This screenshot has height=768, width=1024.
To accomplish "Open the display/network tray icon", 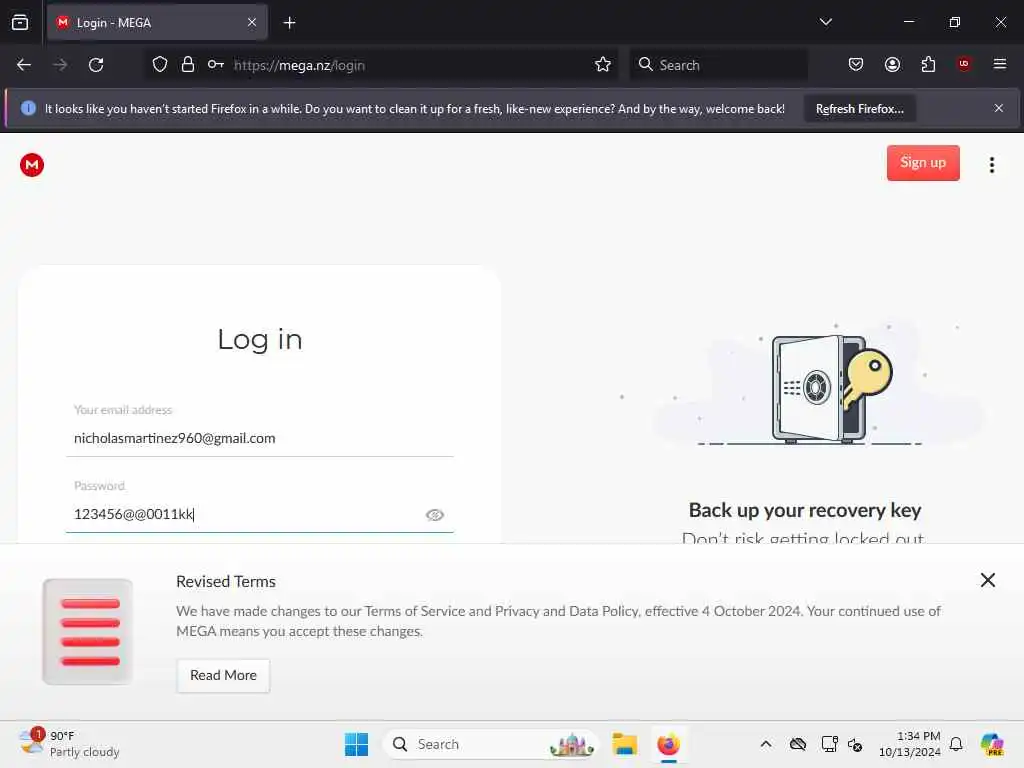I will pyautogui.click(x=829, y=744).
